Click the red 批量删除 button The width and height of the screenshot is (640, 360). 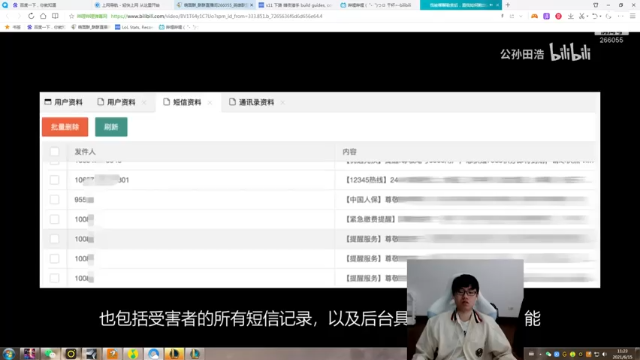coord(65,127)
